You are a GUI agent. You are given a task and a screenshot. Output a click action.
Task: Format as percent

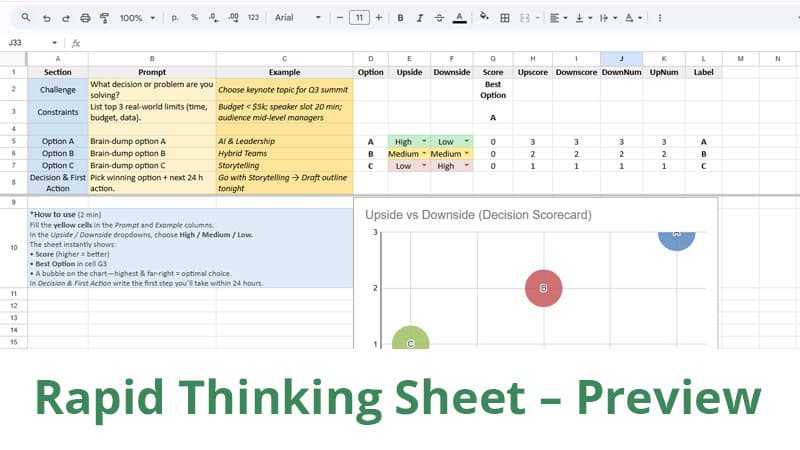(194, 18)
